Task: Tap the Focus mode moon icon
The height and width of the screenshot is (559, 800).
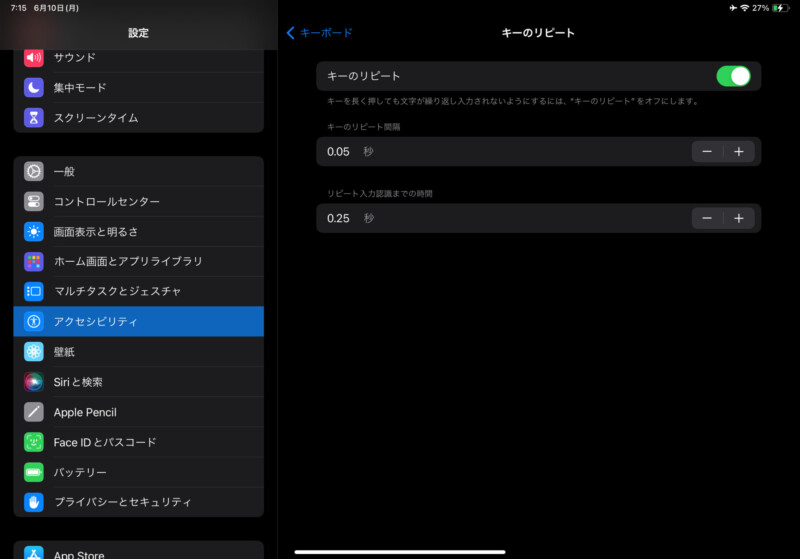Action: coord(34,88)
